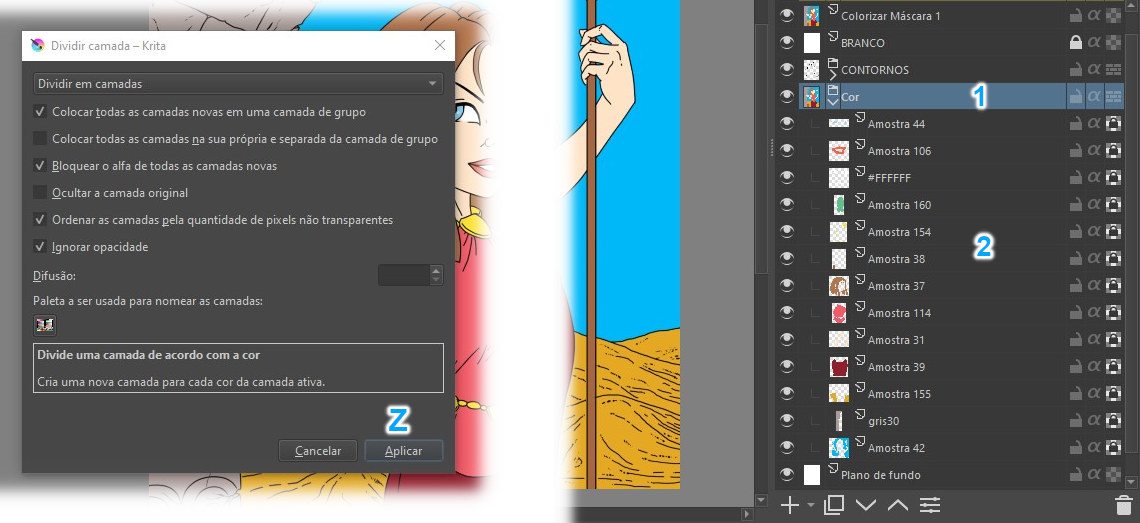
Task: Lock the Cor group layer
Action: coord(1075,97)
